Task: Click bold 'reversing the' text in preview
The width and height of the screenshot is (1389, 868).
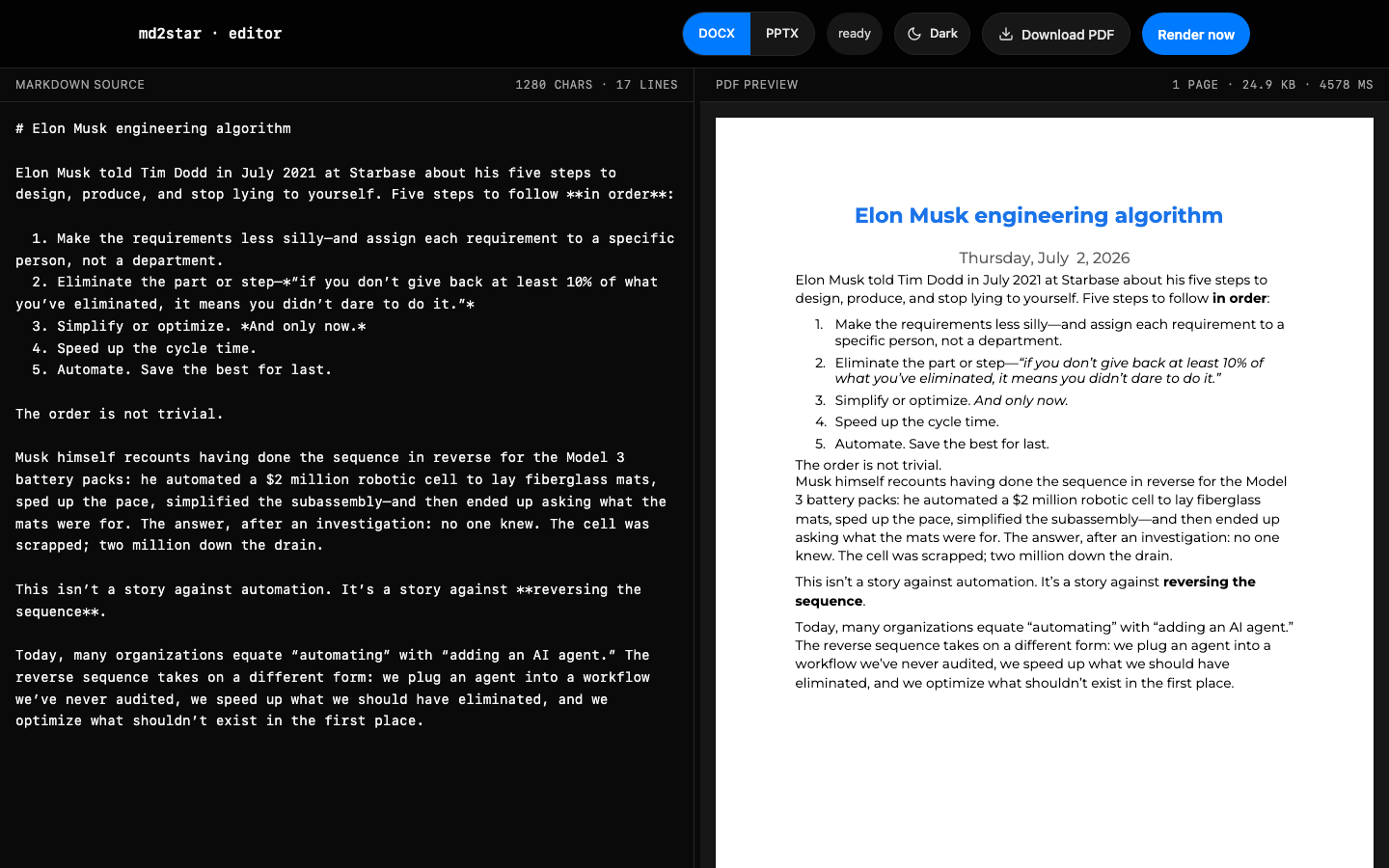Action: pyautogui.click(x=1210, y=582)
